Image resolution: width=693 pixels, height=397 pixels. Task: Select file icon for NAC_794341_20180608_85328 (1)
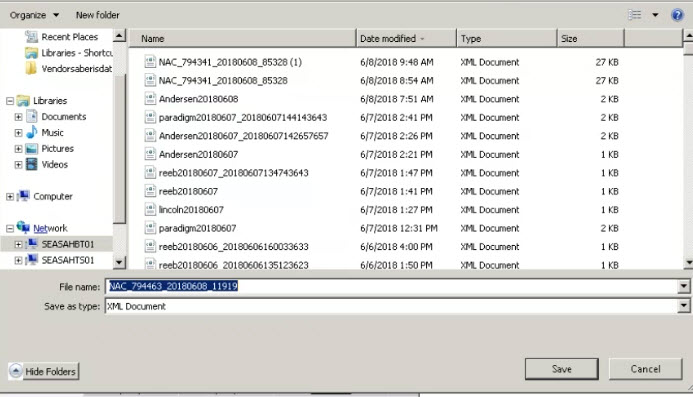click(x=150, y=62)
